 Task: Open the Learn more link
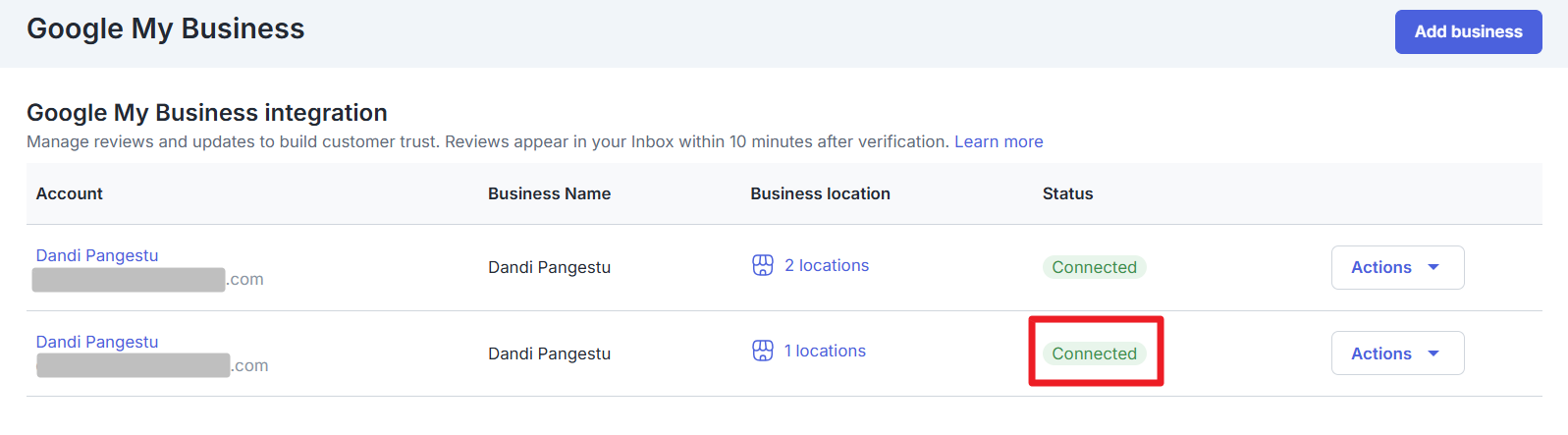click(999, 141)
